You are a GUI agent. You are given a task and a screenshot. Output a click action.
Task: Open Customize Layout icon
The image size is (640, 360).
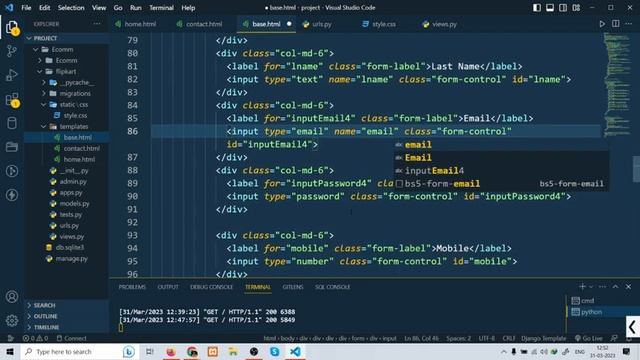click(x=576, y=8)
